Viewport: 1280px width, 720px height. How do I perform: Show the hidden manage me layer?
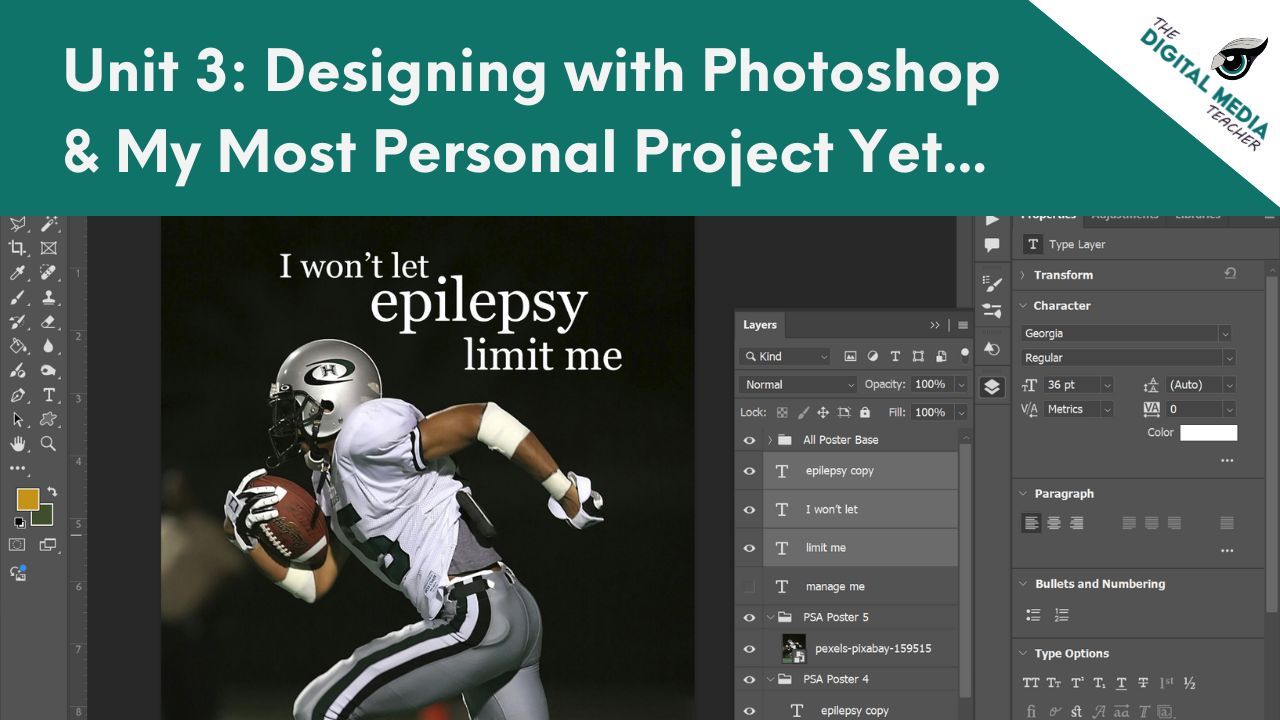[749, 587]
